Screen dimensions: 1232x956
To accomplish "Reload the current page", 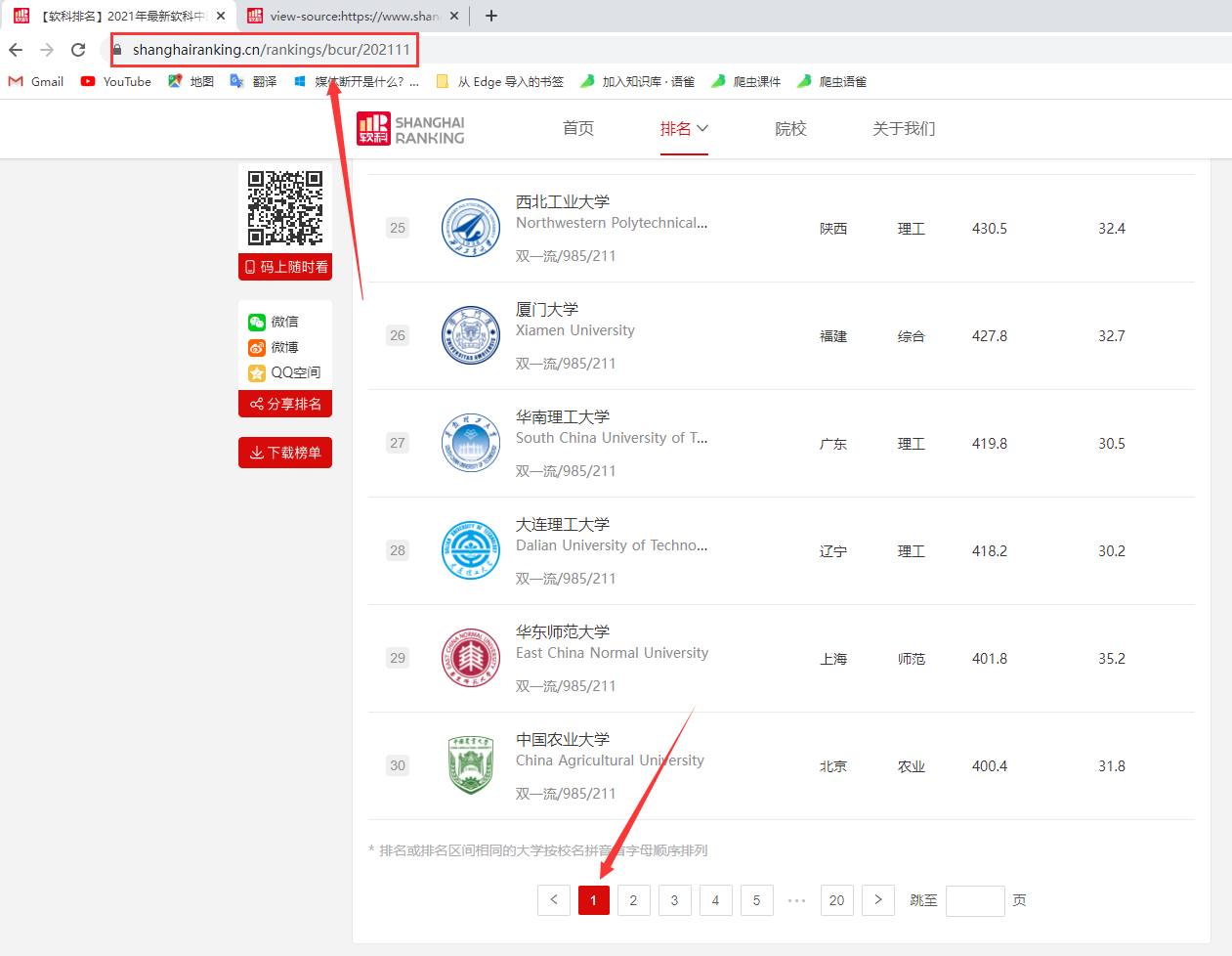I will point(78,50).
